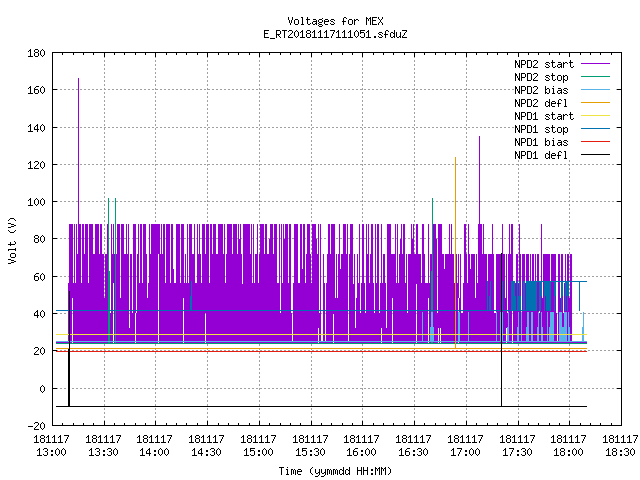The width and height of the screenshot is (640, 480).
Task: Select the 'NPD1 start' legend label
Action: tap(544, 116)
